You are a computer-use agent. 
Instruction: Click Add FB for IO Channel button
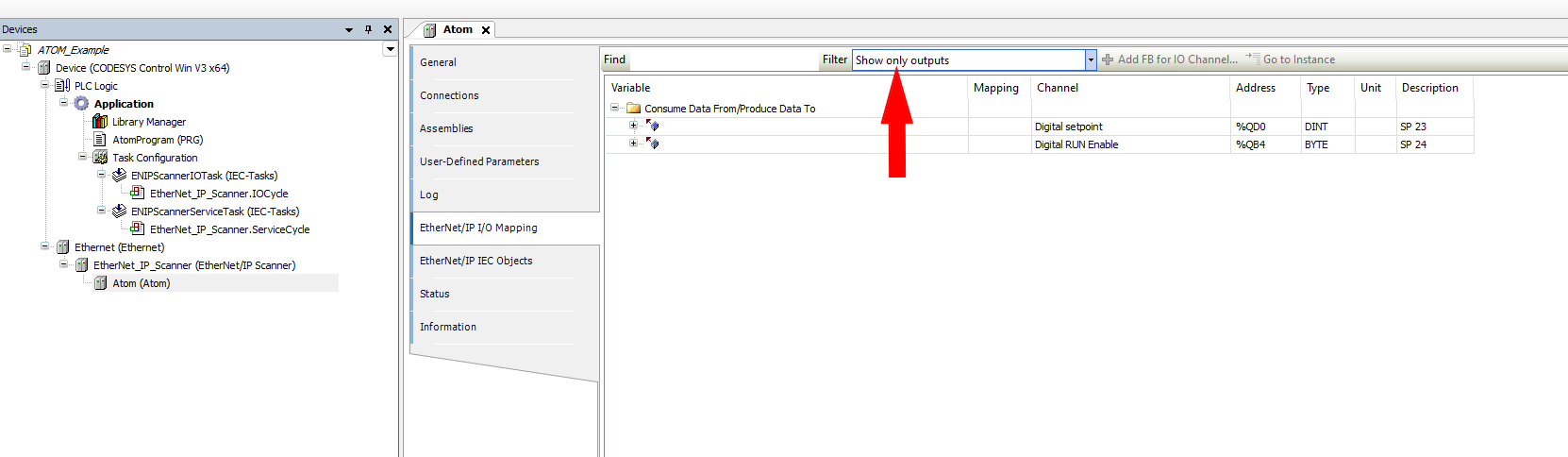point(1170,59)
